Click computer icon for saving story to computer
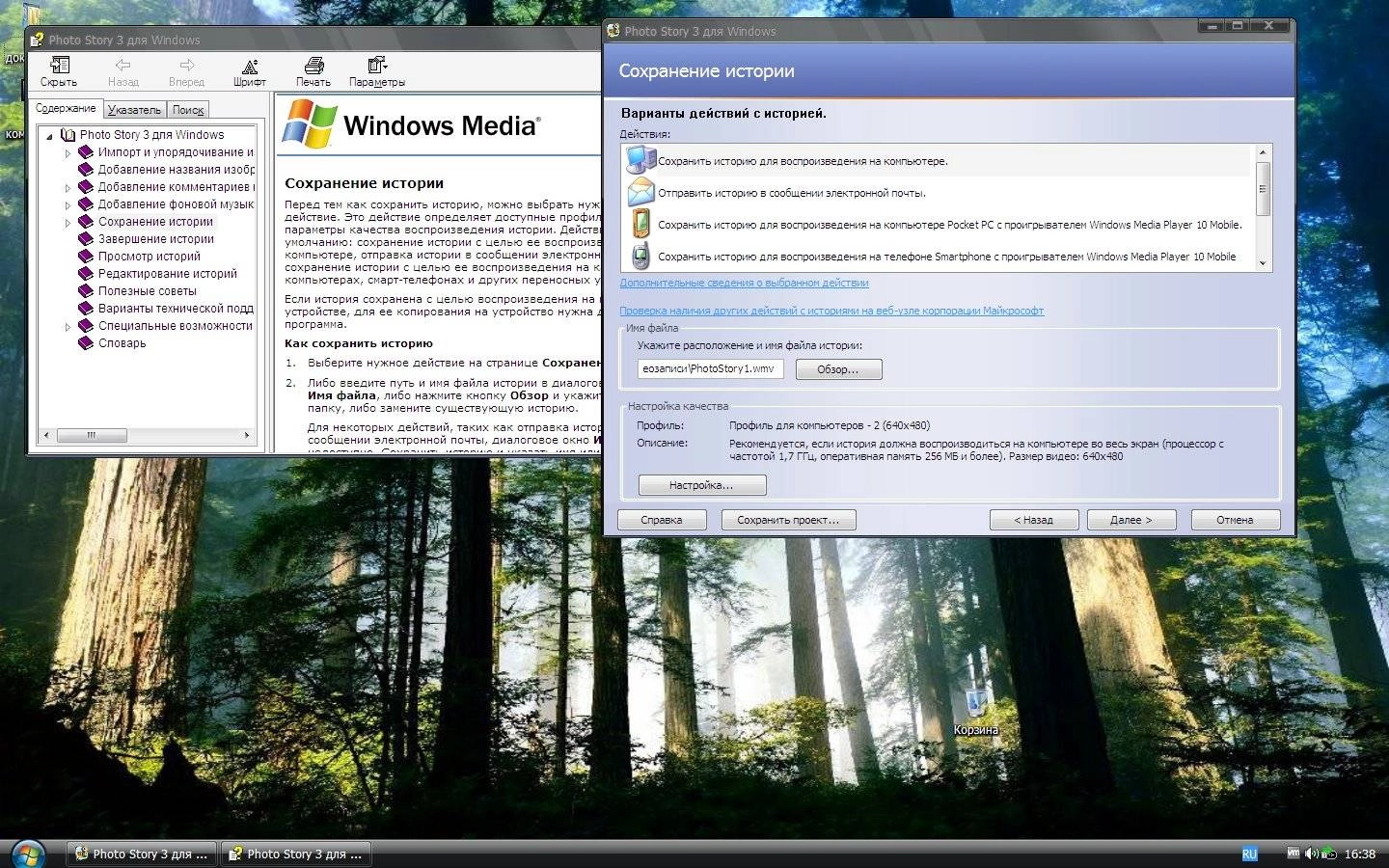Screen dimensions: 1389x868 click(640, 160)
